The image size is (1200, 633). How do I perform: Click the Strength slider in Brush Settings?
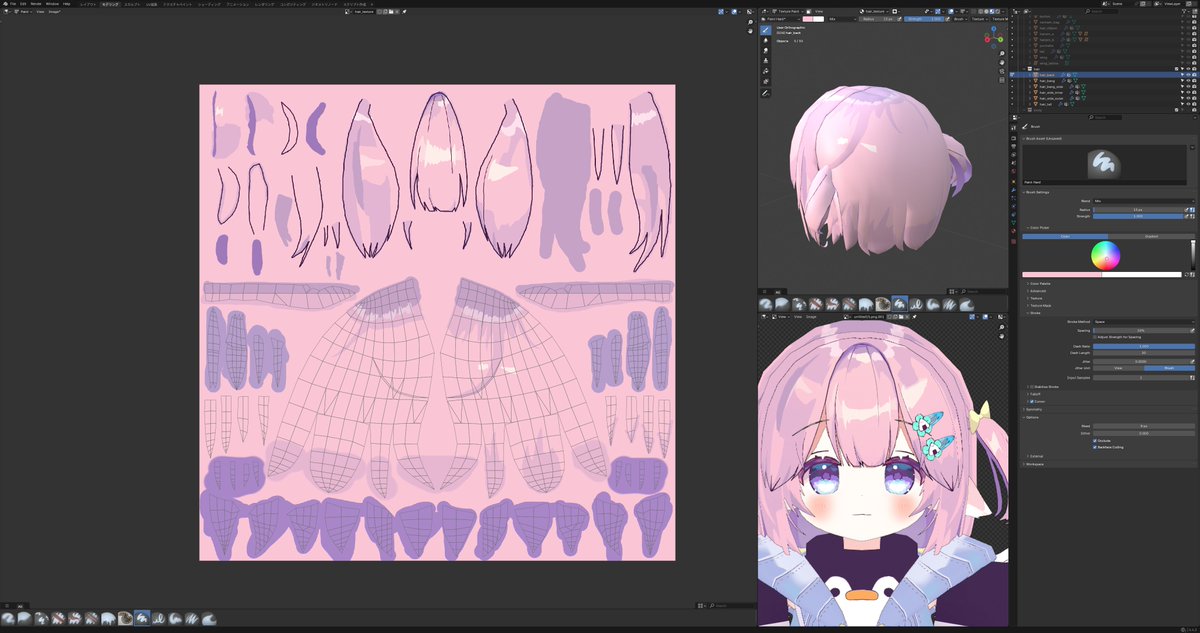[x=1138, y=216]
